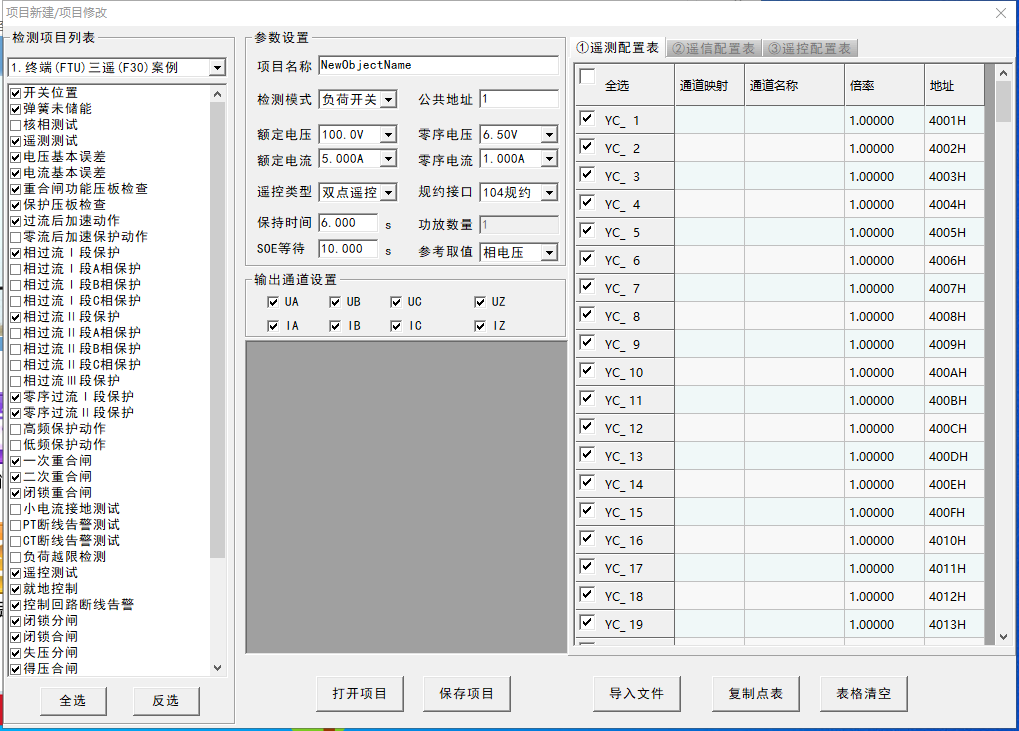The image size is (1019, 731).
Task: Check the 全选 header checkbox in table
Action: pyautogui.click(x=587, y=77)
